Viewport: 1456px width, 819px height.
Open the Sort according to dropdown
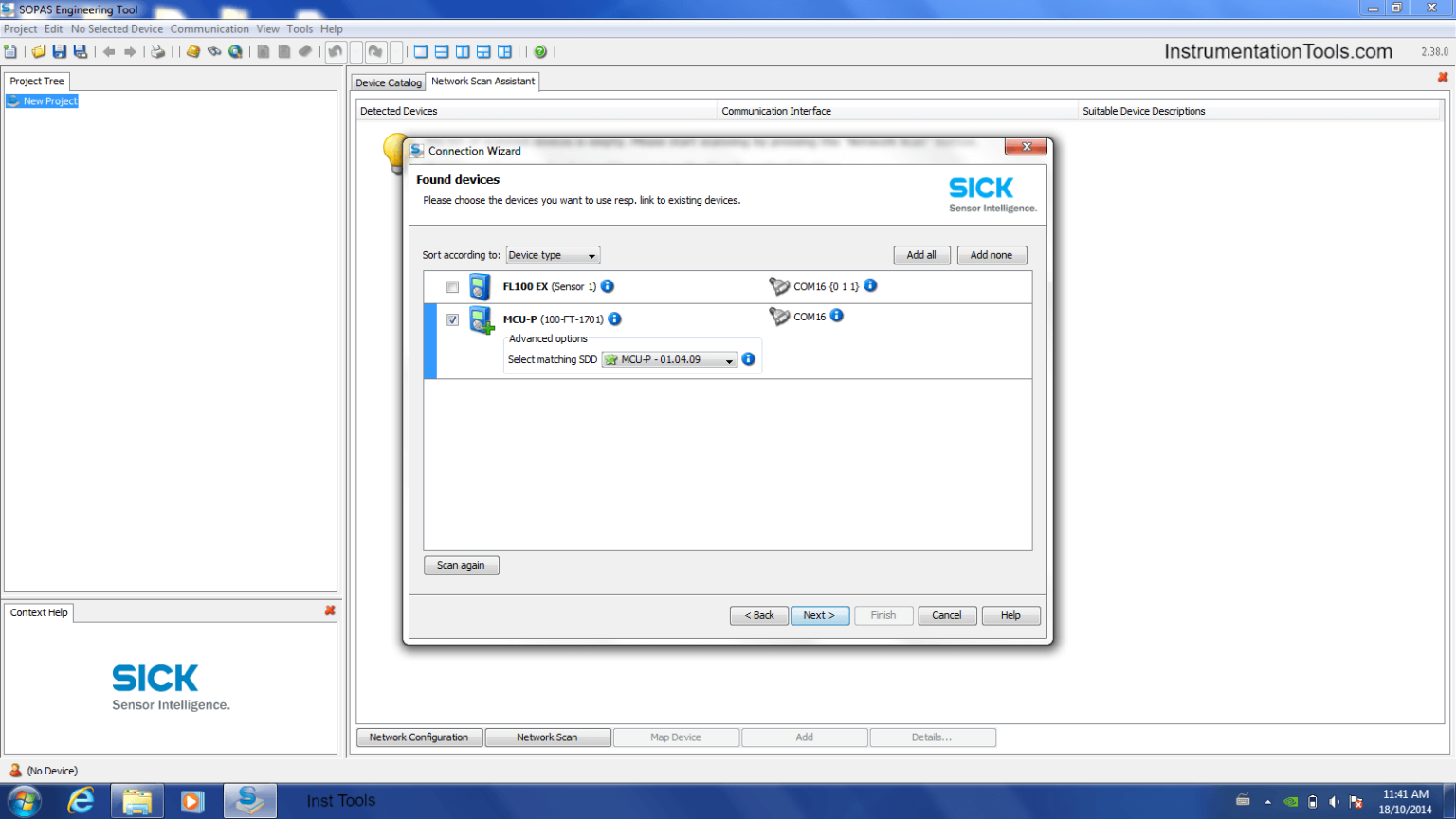coord(553,255)
